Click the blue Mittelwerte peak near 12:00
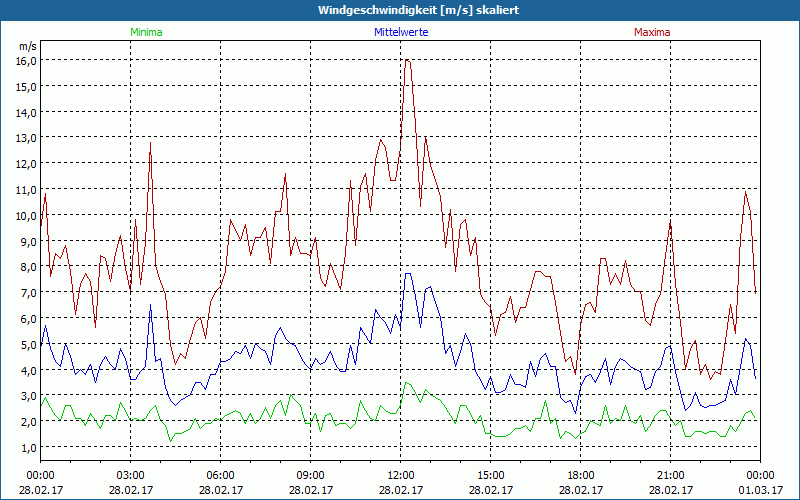This screenshot has height=500, width=800. (408, 274)
